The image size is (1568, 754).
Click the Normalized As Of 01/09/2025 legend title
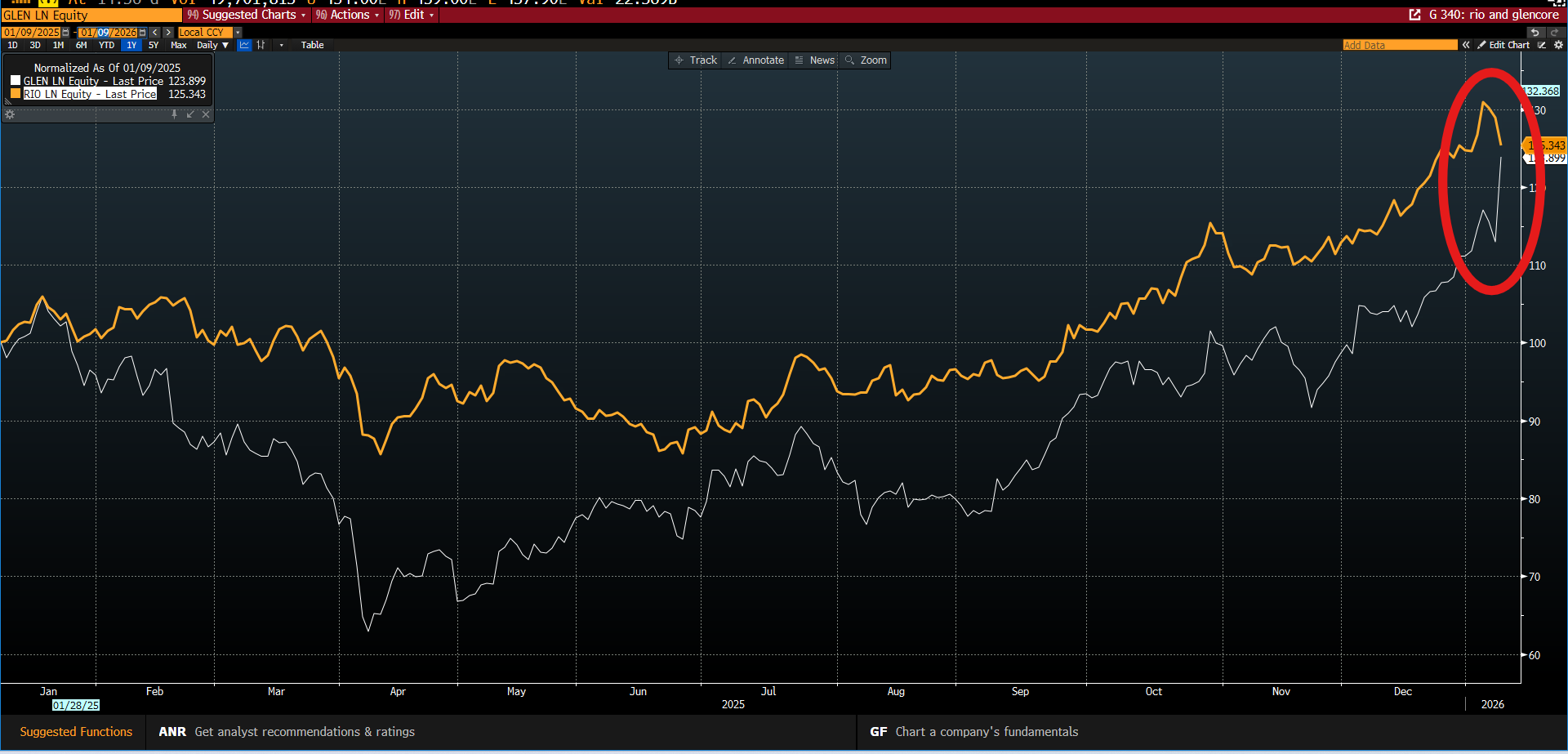(107, 68)
